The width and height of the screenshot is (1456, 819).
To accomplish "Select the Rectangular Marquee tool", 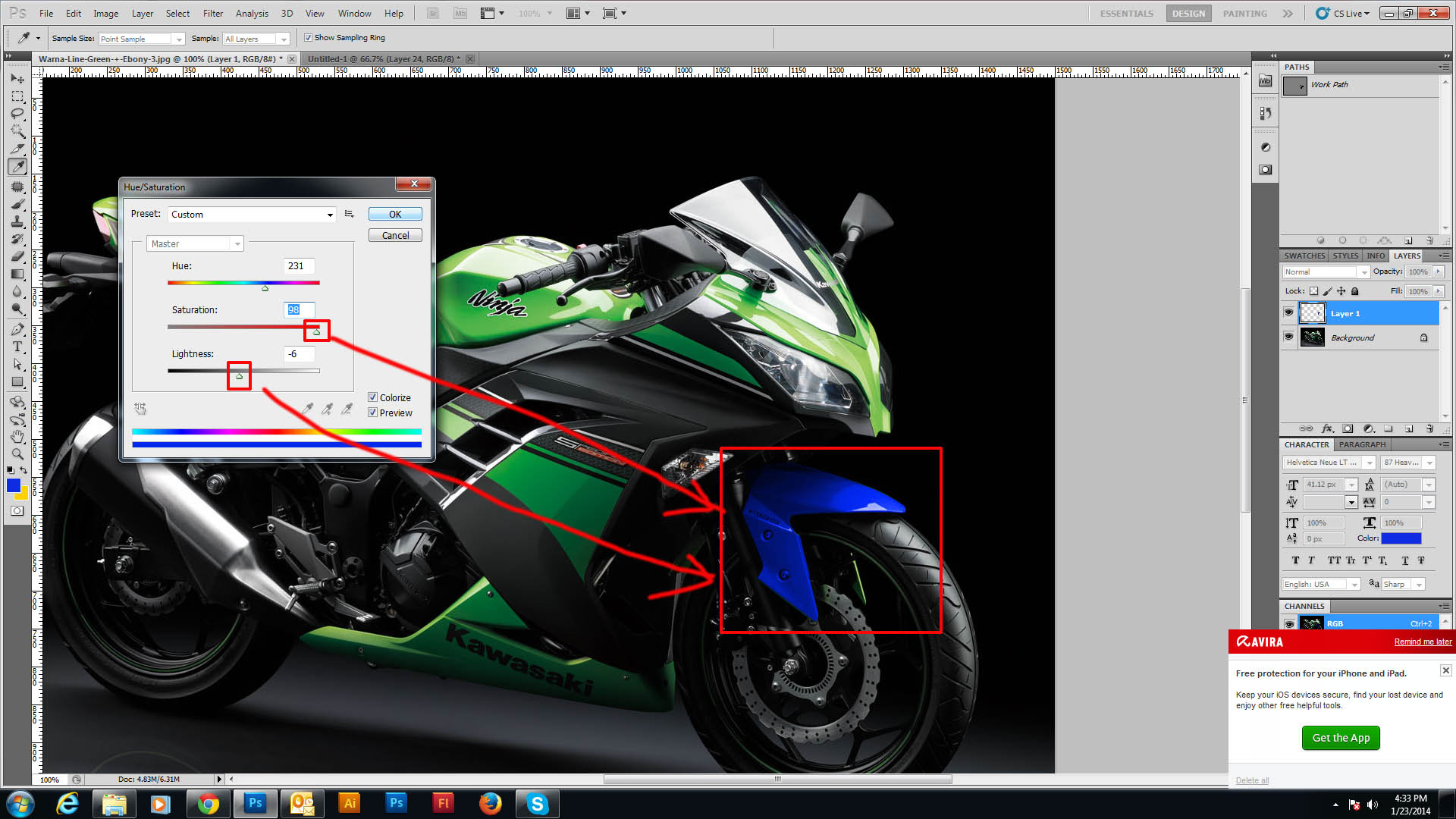I will pos(17,96).
